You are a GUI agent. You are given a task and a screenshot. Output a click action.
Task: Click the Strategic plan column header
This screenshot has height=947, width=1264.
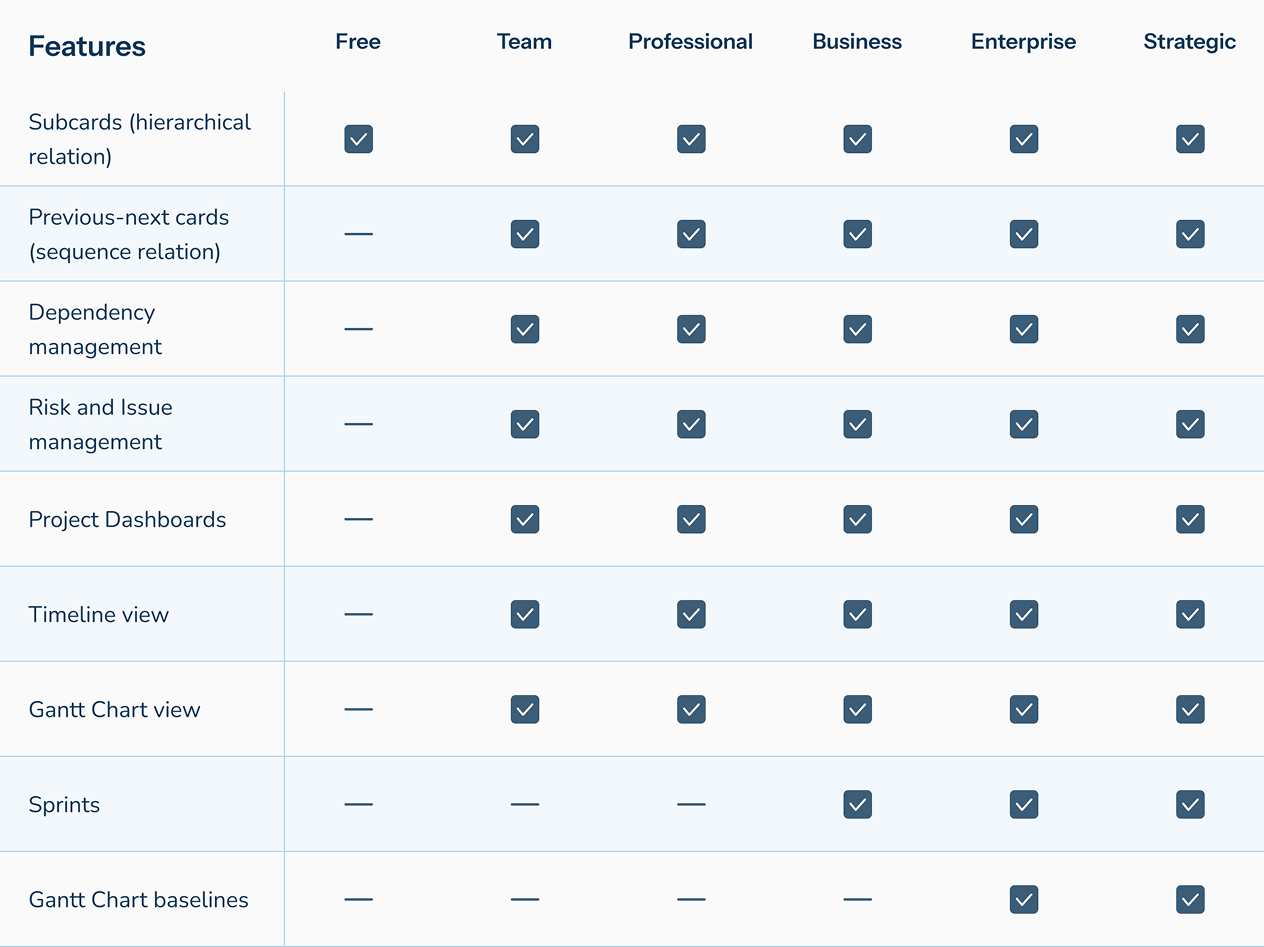[1190, 42]
